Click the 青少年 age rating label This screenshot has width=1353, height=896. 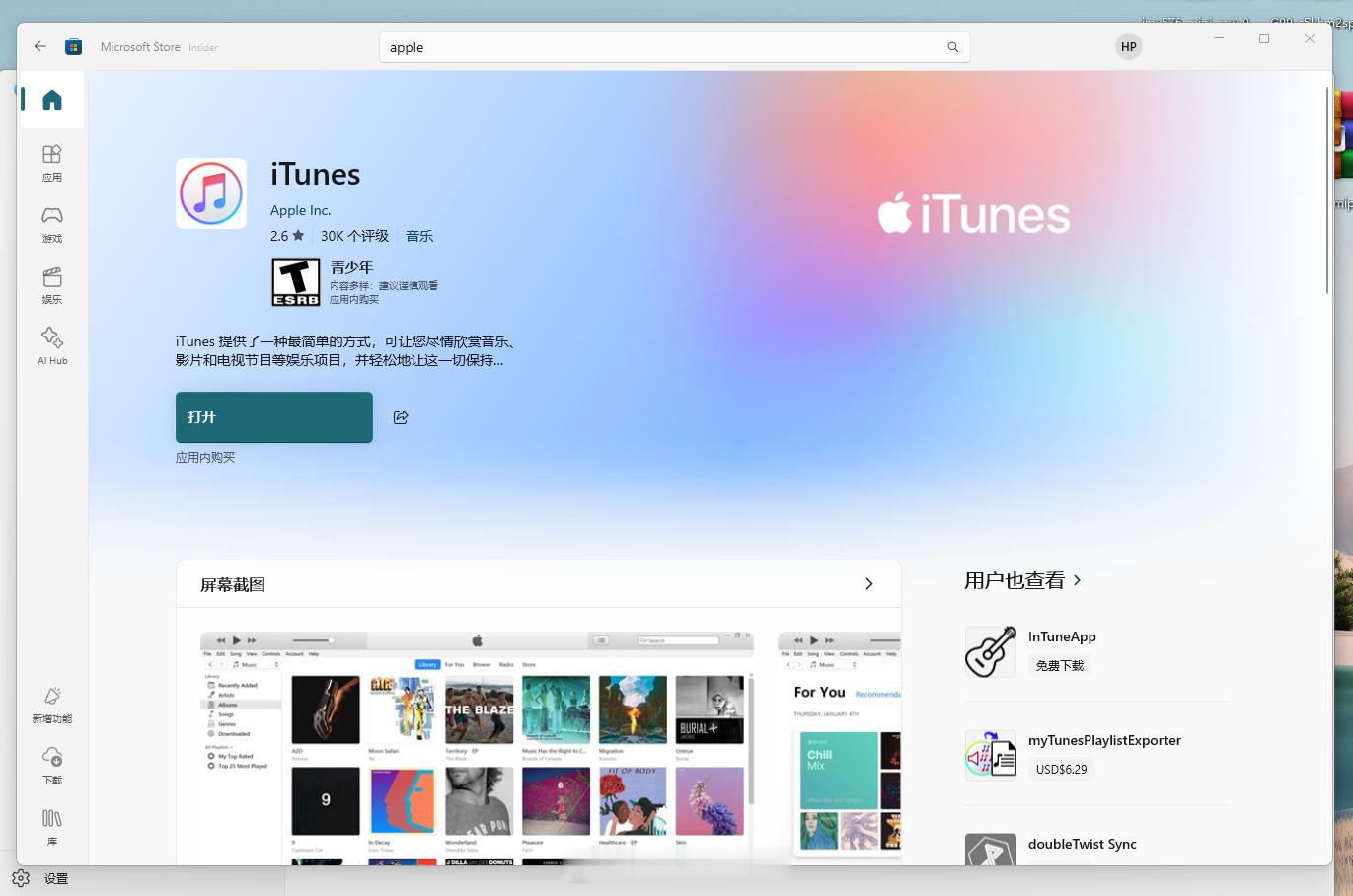(x=351, y=267)
